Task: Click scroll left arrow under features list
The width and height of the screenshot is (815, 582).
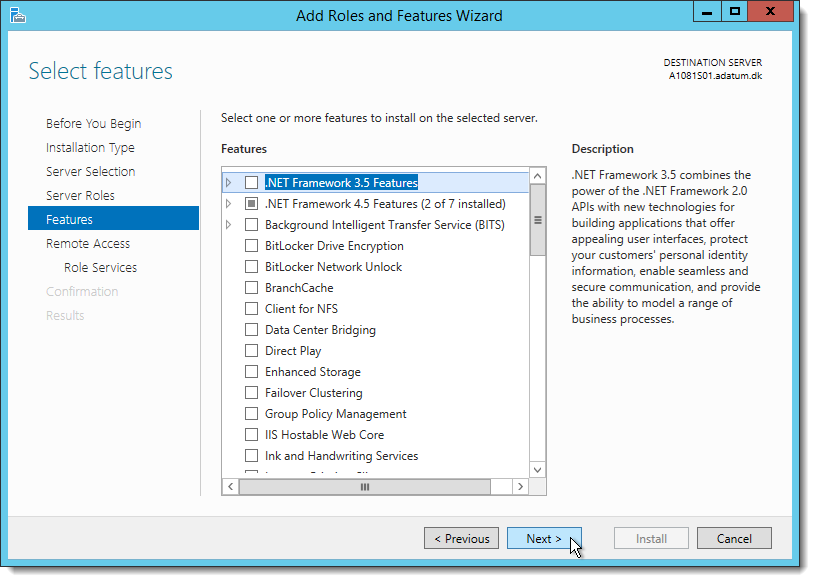Action: [x=231, y=487]
